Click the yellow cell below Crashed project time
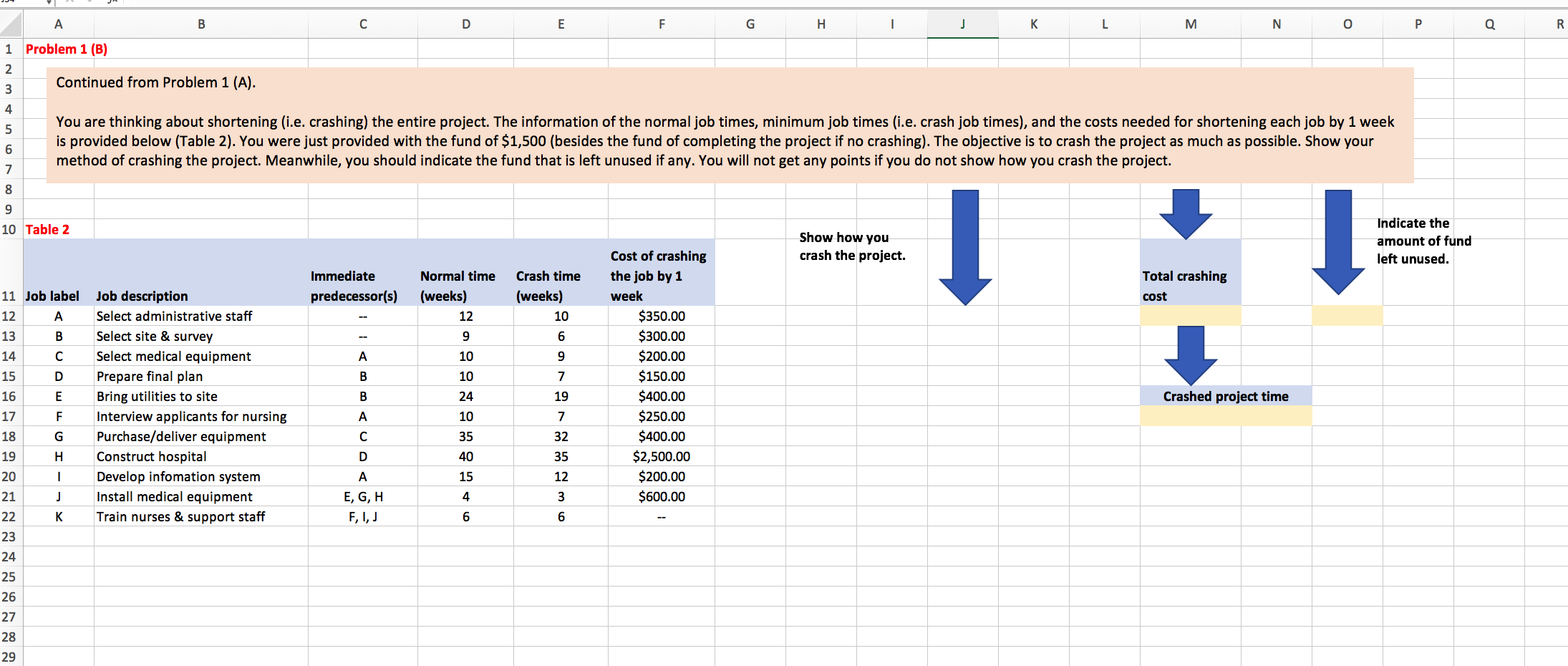The height and width of the screenshot is (666, 1568). point(1226,416)
